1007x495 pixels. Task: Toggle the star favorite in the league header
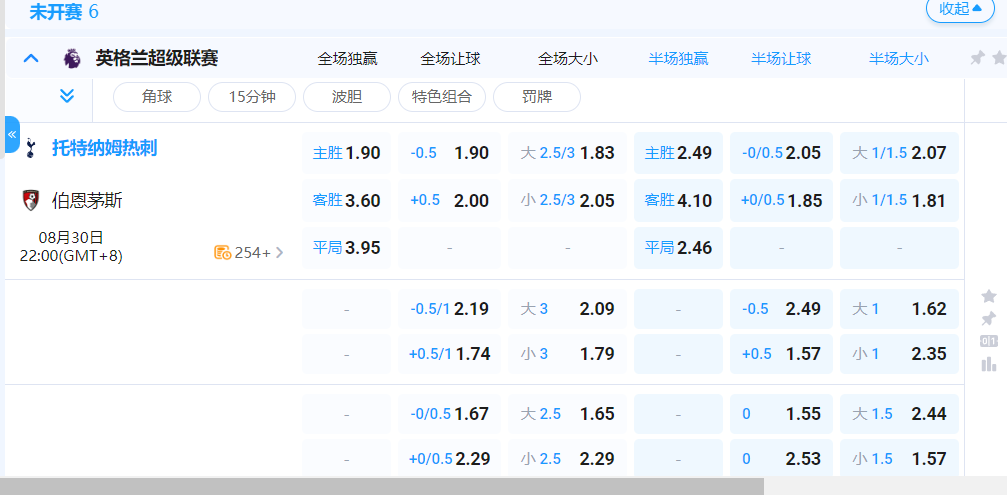[998, 58]
